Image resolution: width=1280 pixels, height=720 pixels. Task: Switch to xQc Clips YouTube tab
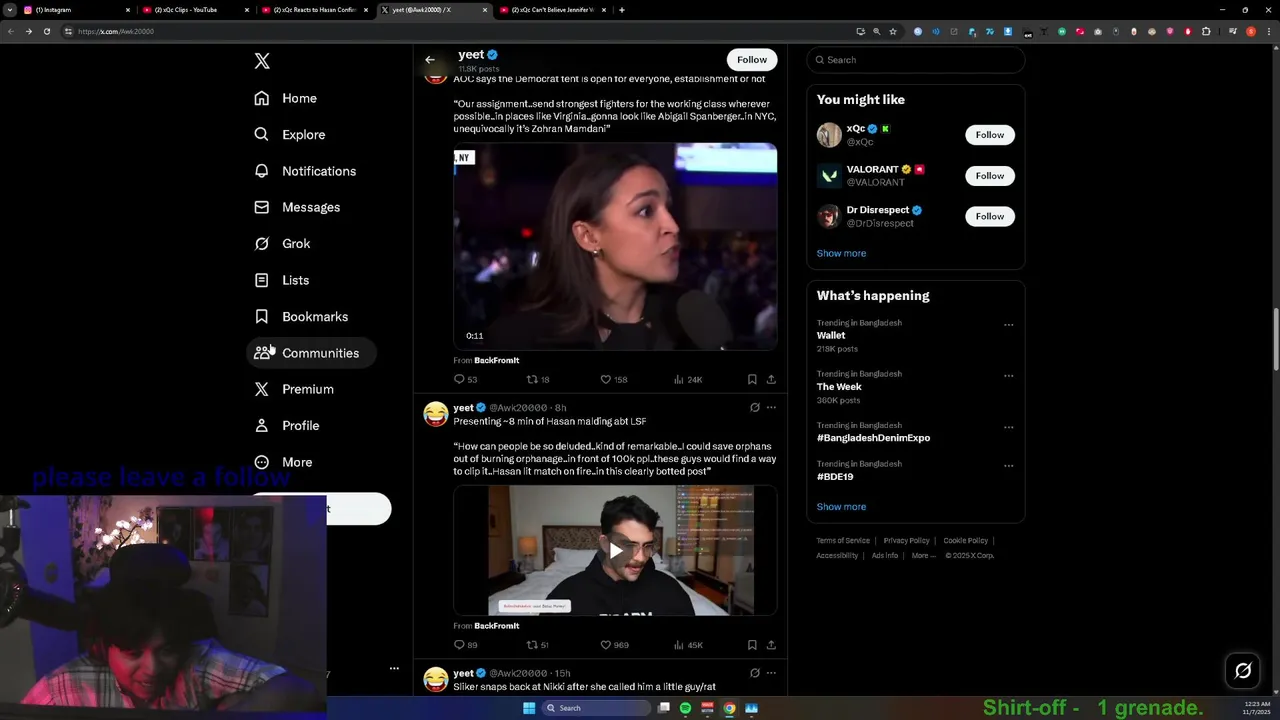point(195,10)
